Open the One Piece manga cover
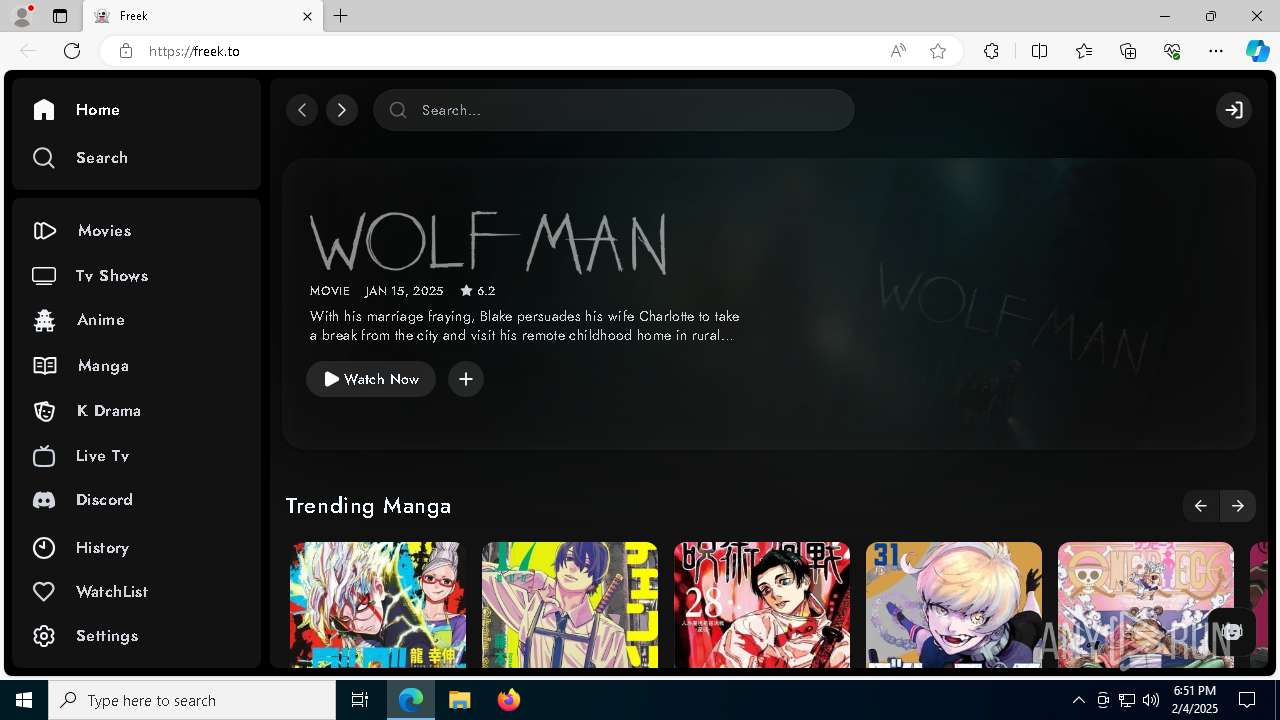This screenshot has height=720, width=1280. [x=1146, y=605]
